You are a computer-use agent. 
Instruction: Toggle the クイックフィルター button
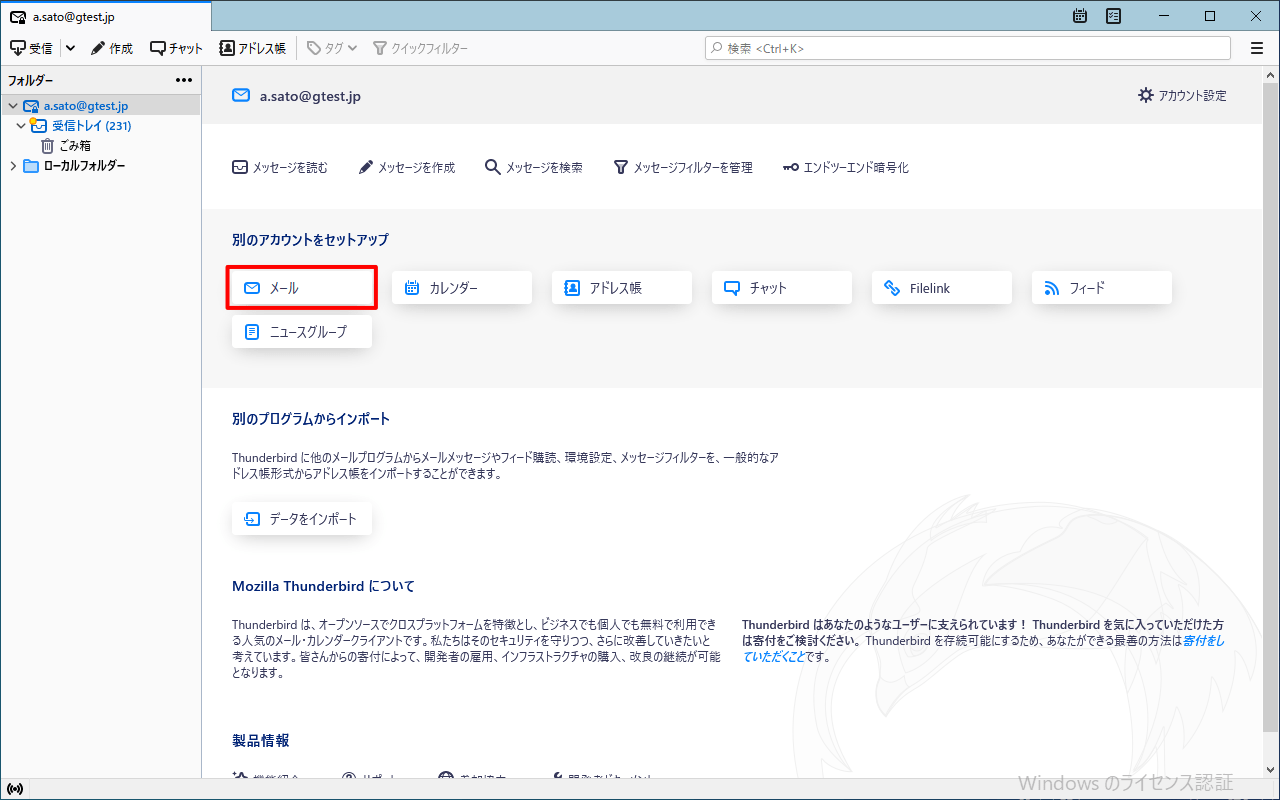[x=420, y=48]
